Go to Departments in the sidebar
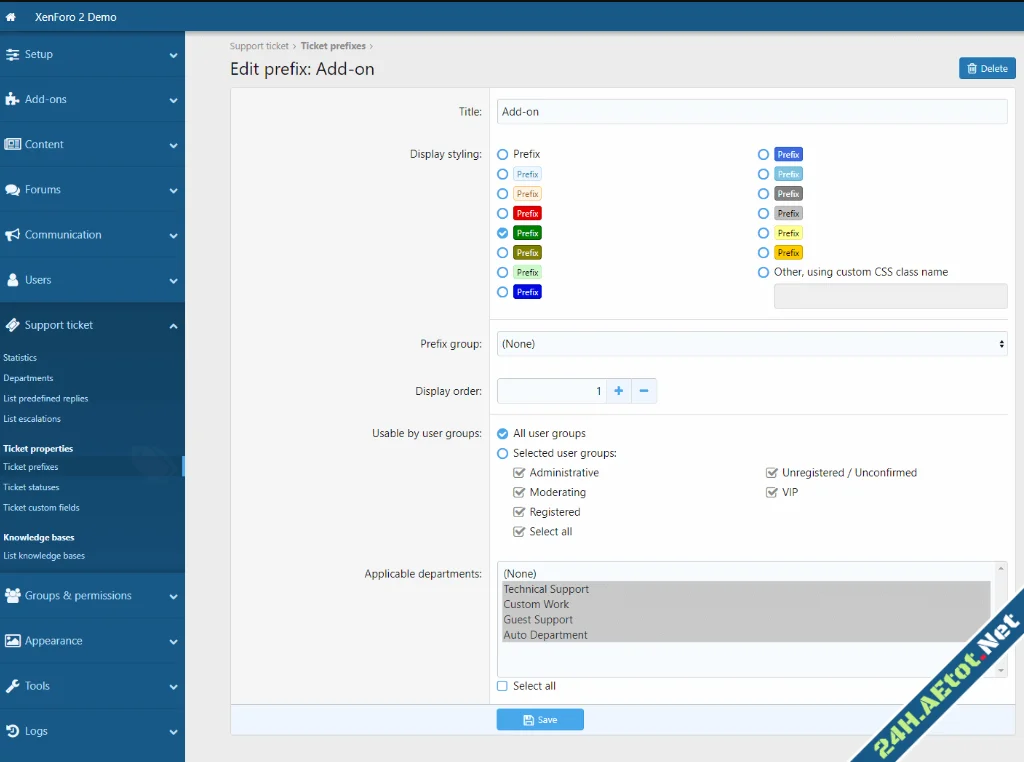Screen dimensions: 1024x762 tap(28, 378)
